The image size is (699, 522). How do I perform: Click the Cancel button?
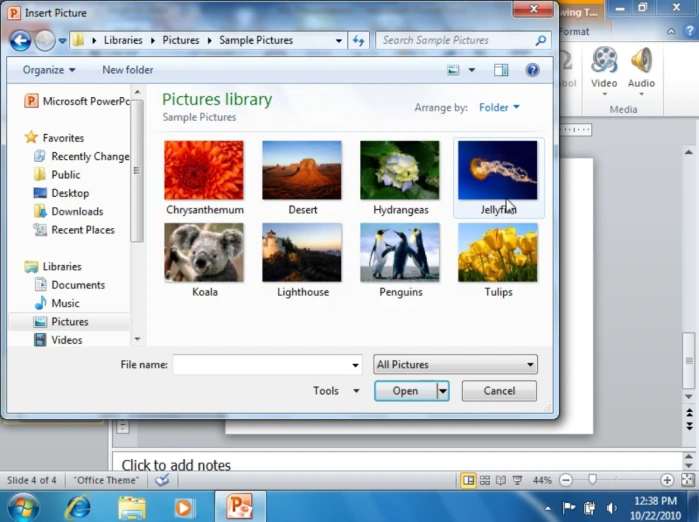tap(499, 391)
